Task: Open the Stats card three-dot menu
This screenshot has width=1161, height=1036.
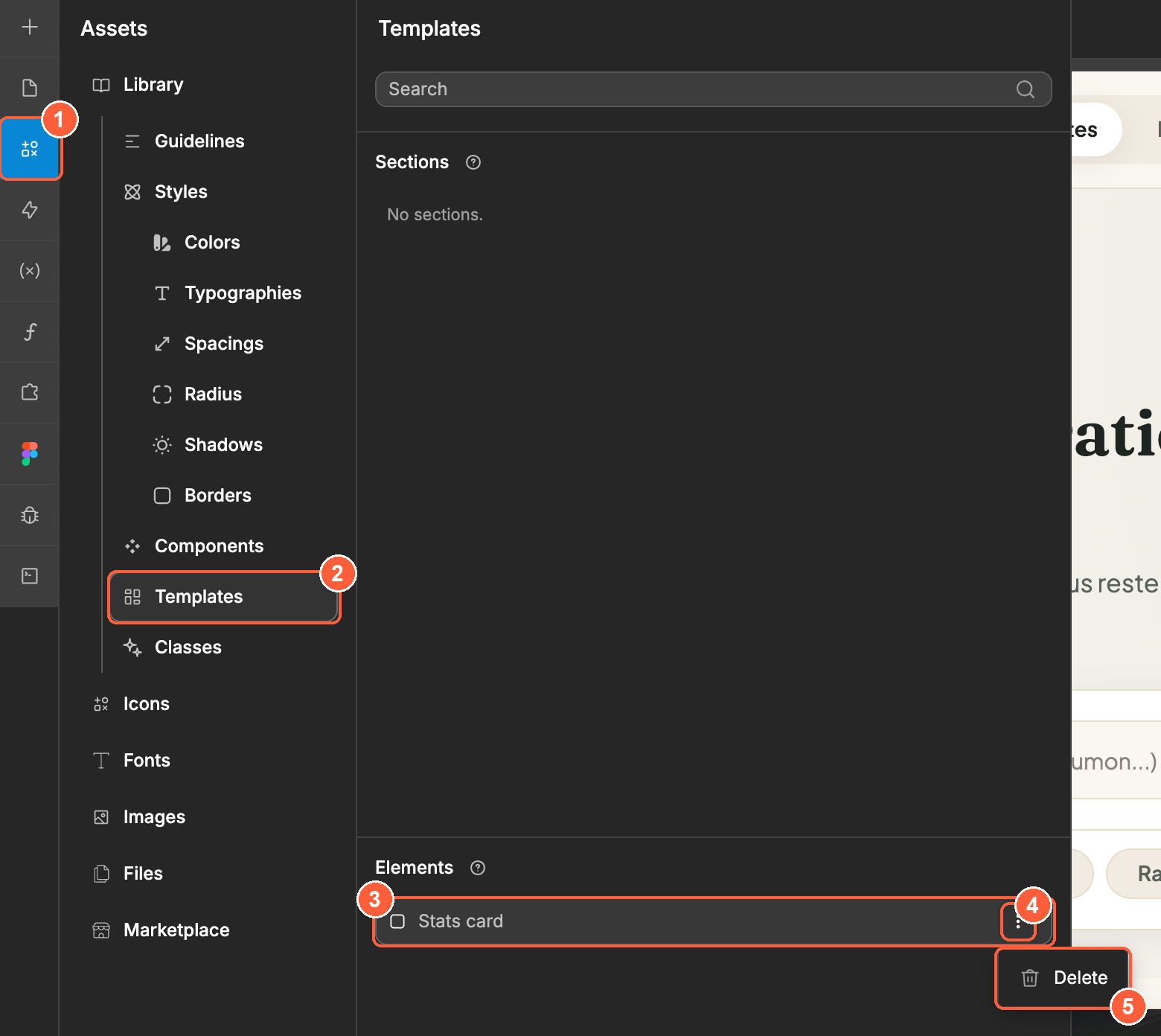Action: point(1018,923)
